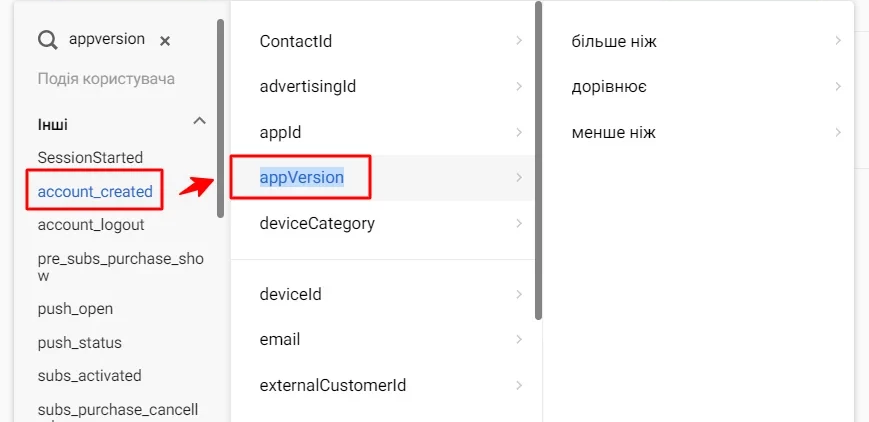Screen dimensions: 869x422
Task: Click the search magnifier icon
Action: click(x=48, y=40)
